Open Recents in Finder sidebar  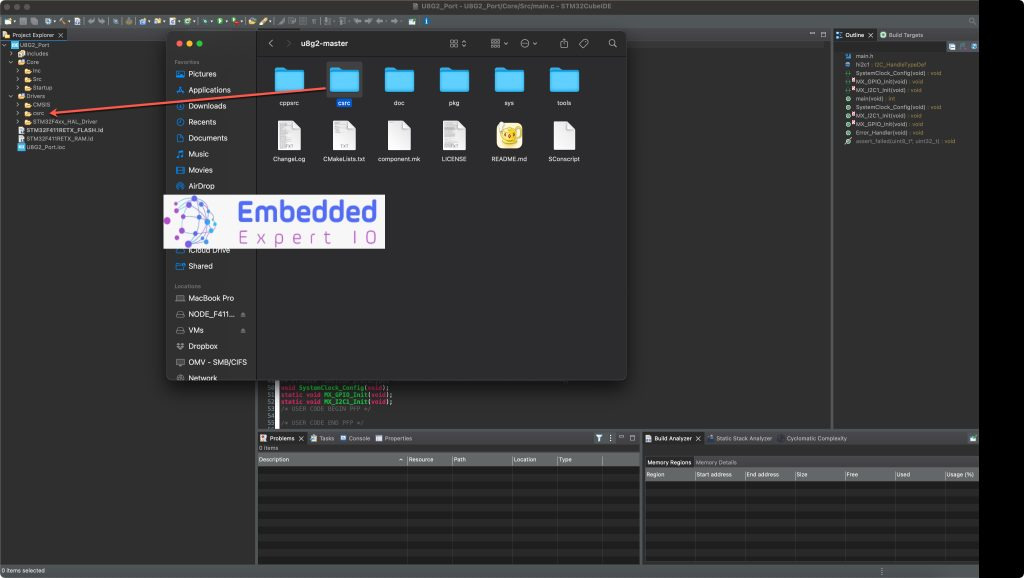point(196,122)
